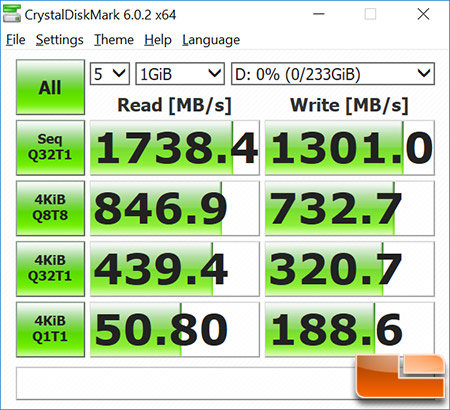Run all benchmarks with the All button

click(x=50, y=87)
